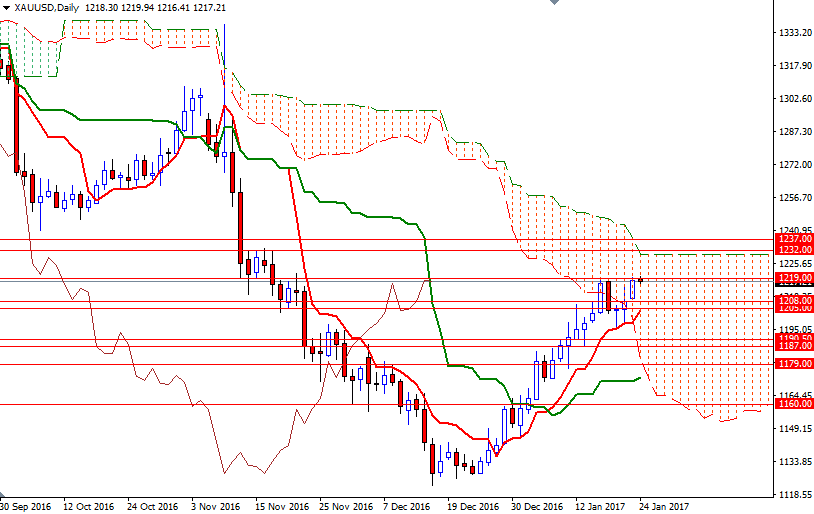
Task: Click the 1160.00 support level price tag
Action: pos(794,404)
